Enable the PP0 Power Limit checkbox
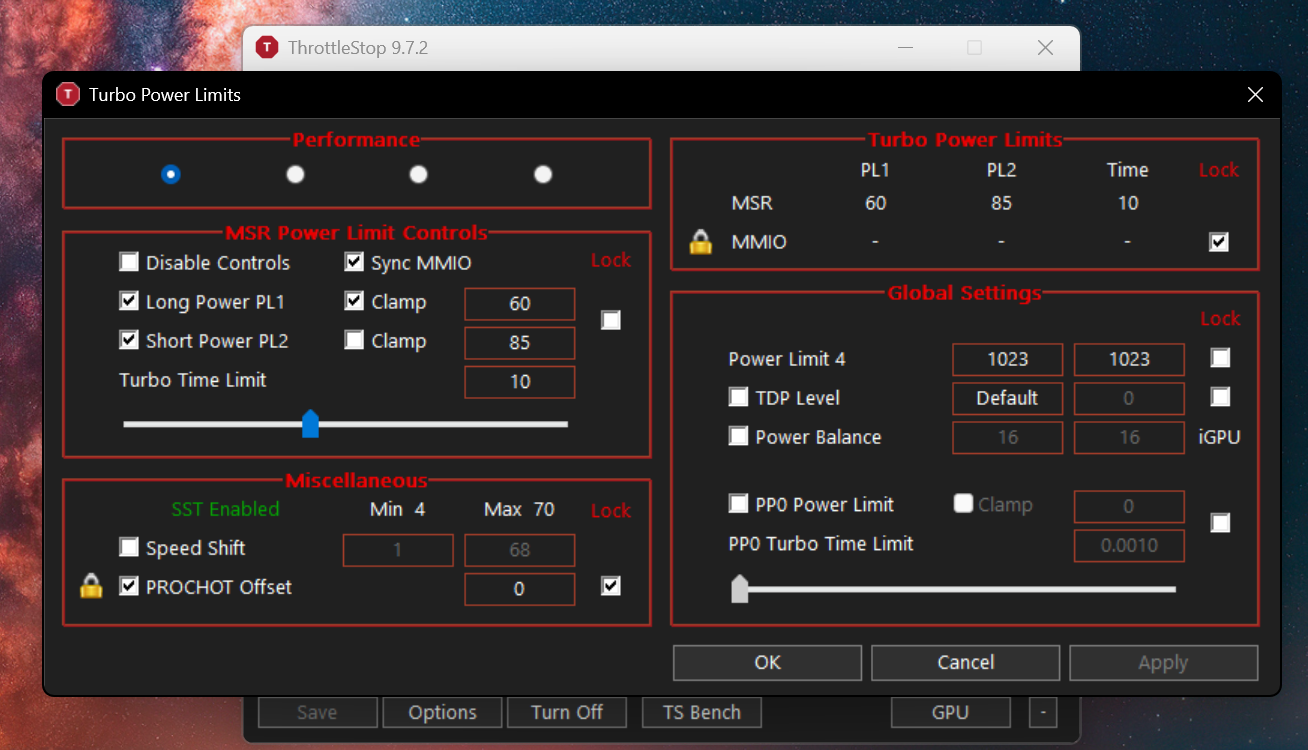 [x=738, y=504]
